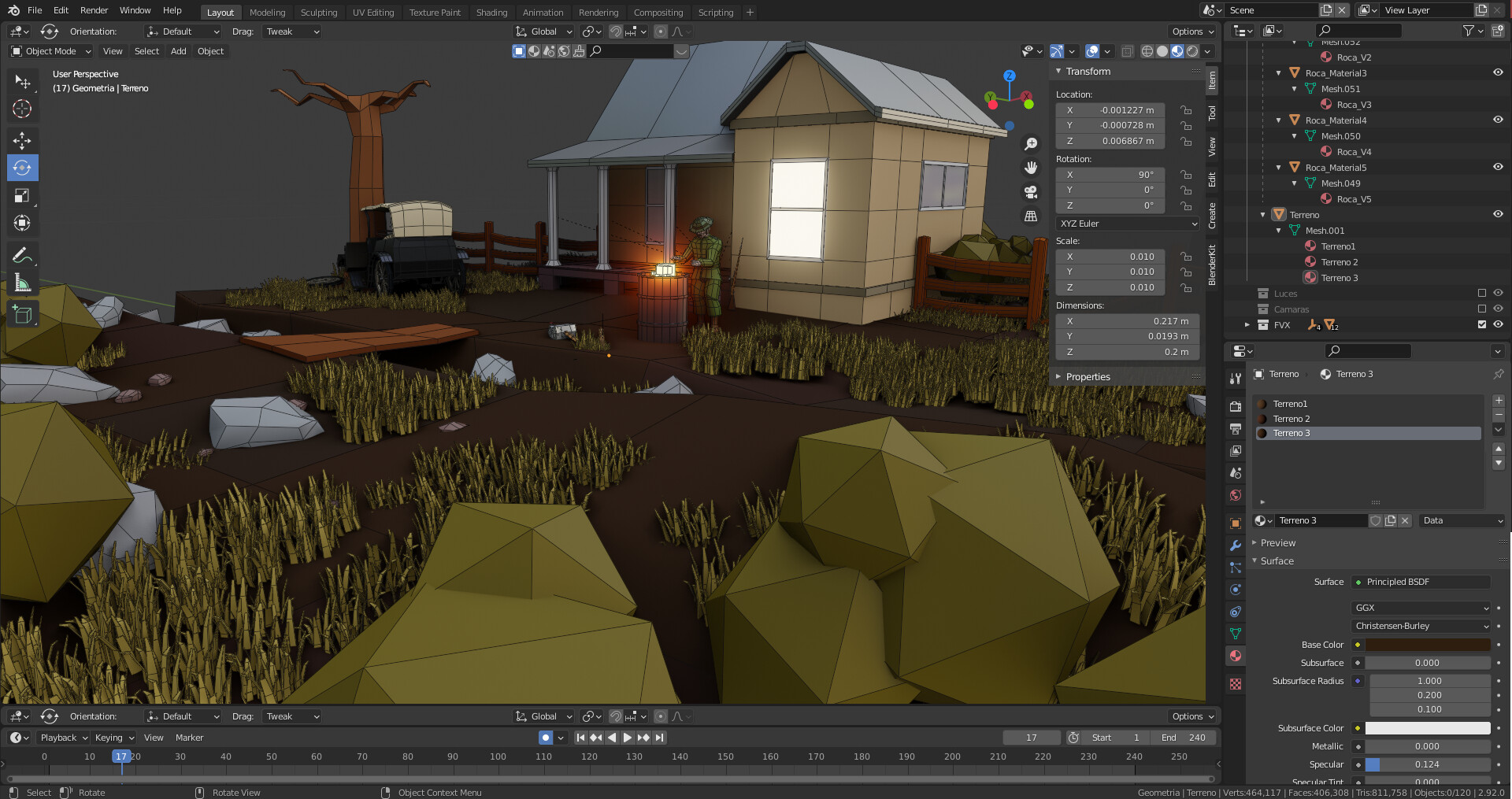Toggle camera view icon in viewport
Image resolution: width=1512 pixels, height=799 pixels.
[1031, 191]
